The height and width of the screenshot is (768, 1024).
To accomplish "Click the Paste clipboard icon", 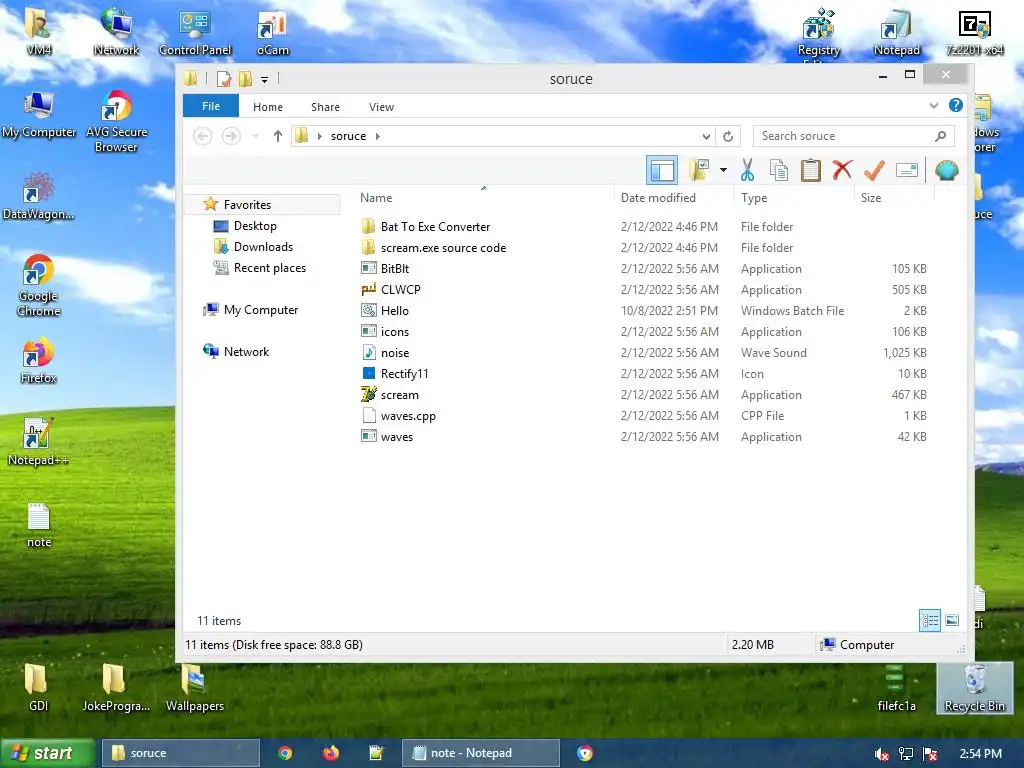I will [x=810, y=170].
